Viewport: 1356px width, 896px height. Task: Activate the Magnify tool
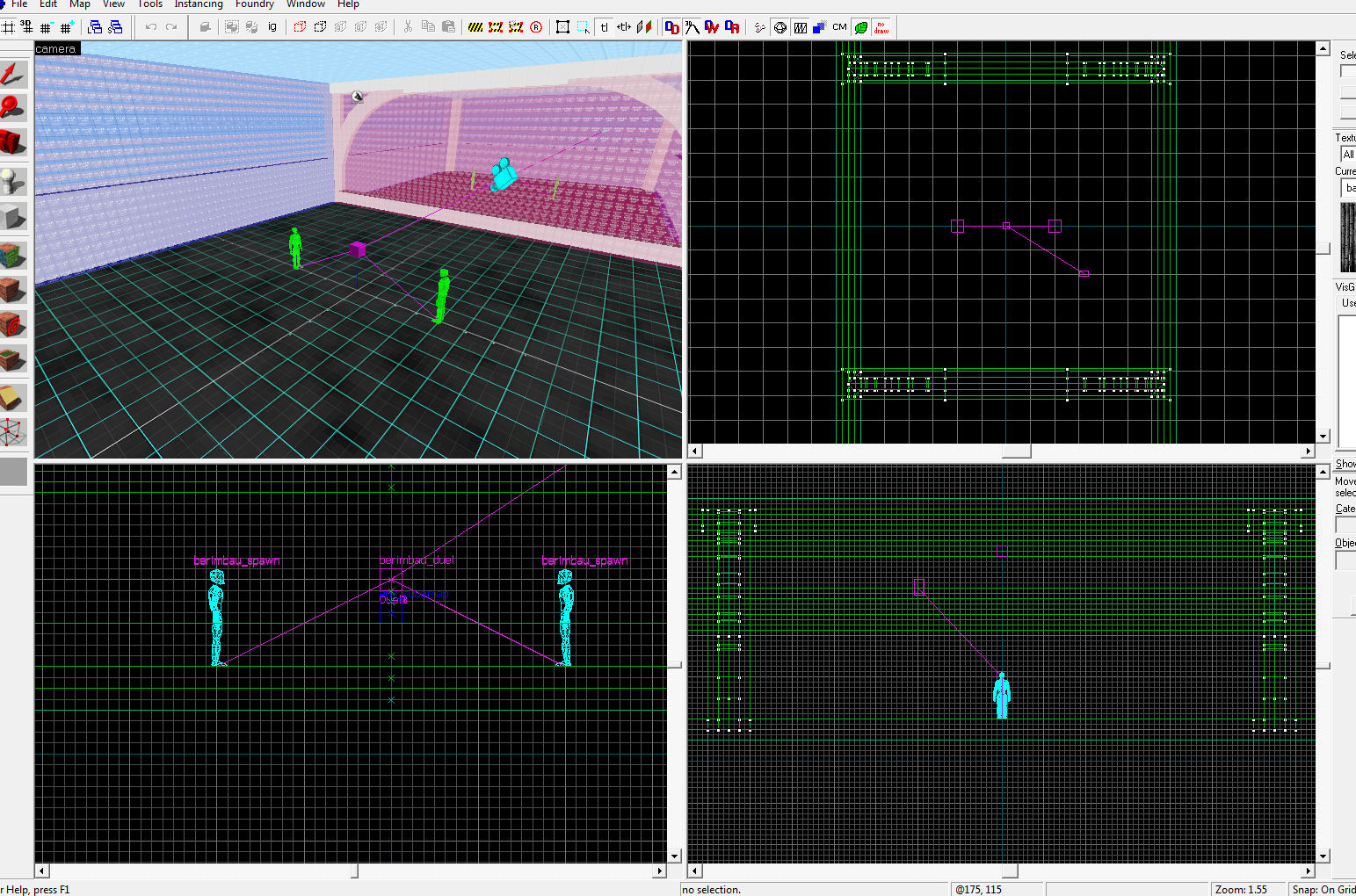[x=12, y=107]
